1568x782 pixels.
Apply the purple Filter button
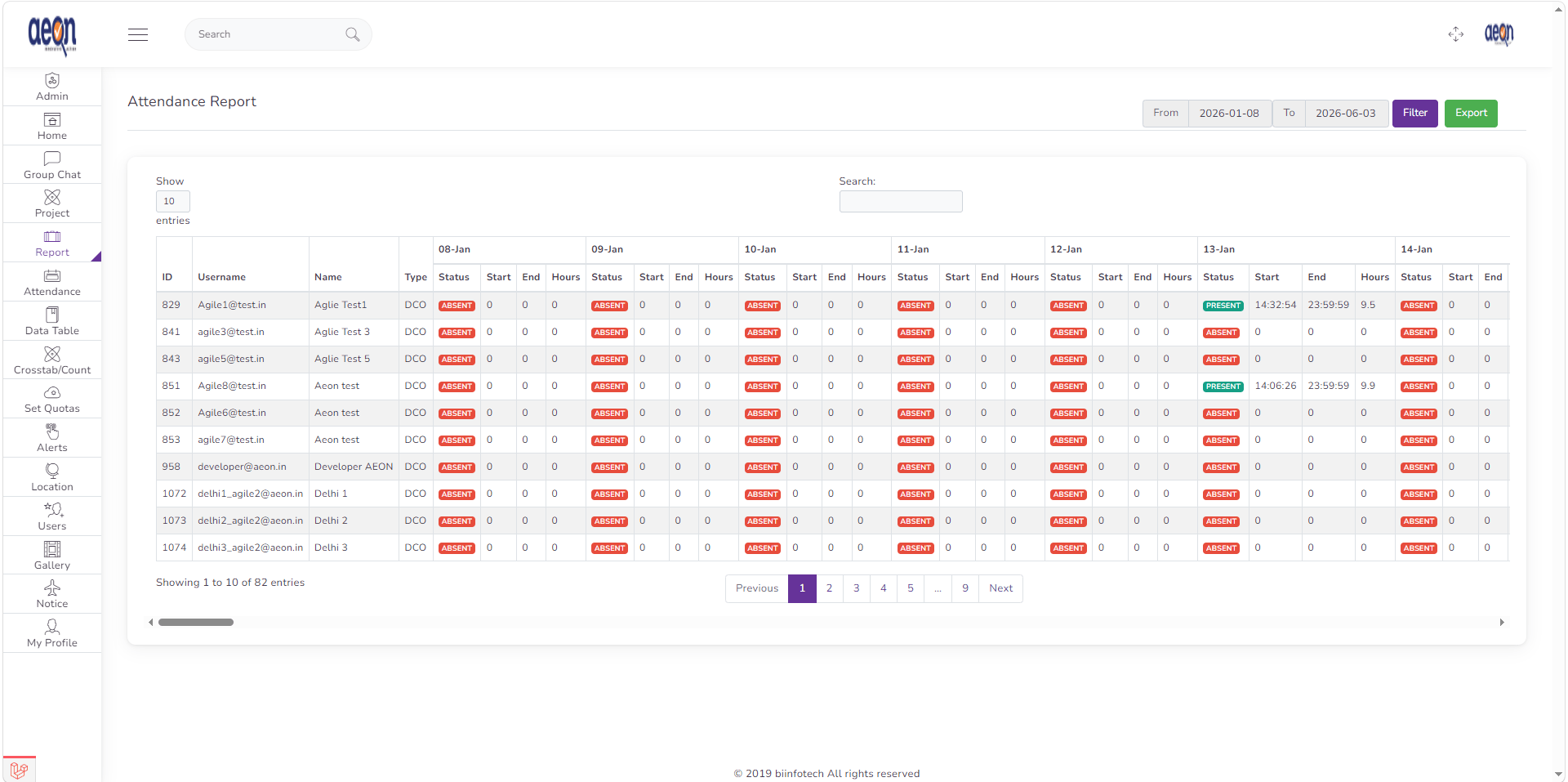(x=1415, y=113)
